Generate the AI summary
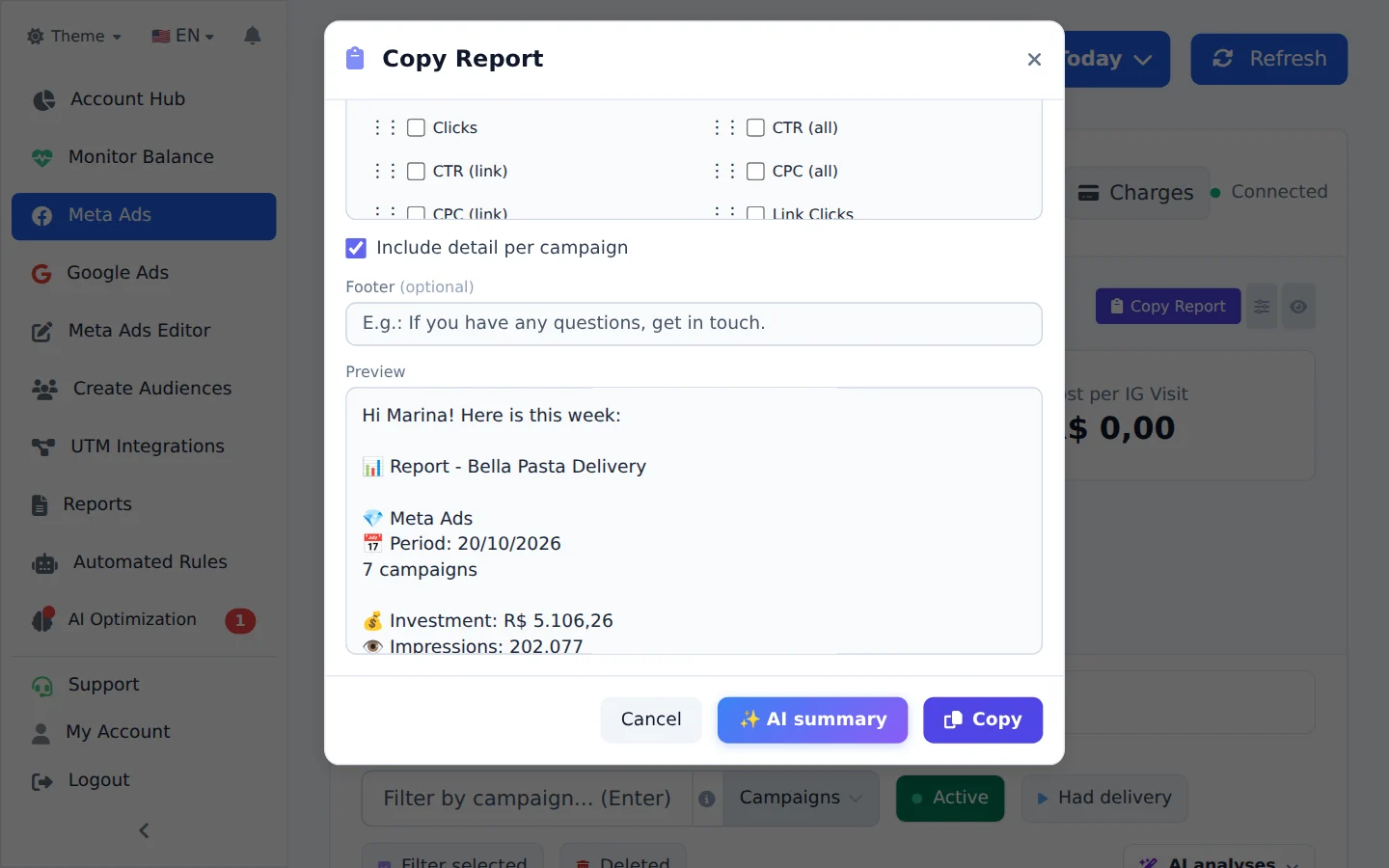 pyautogui.click(x=812, y=719)
